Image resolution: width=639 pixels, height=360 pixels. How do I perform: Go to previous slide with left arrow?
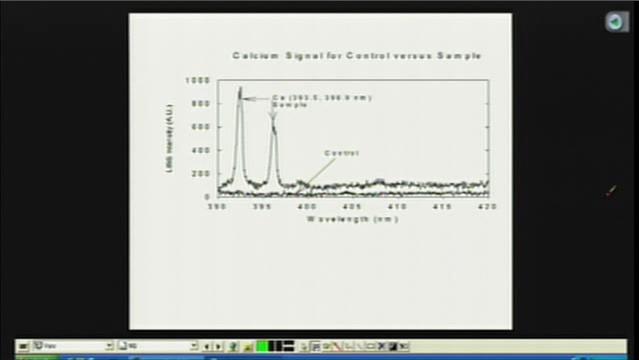click(x=207, y=347)
